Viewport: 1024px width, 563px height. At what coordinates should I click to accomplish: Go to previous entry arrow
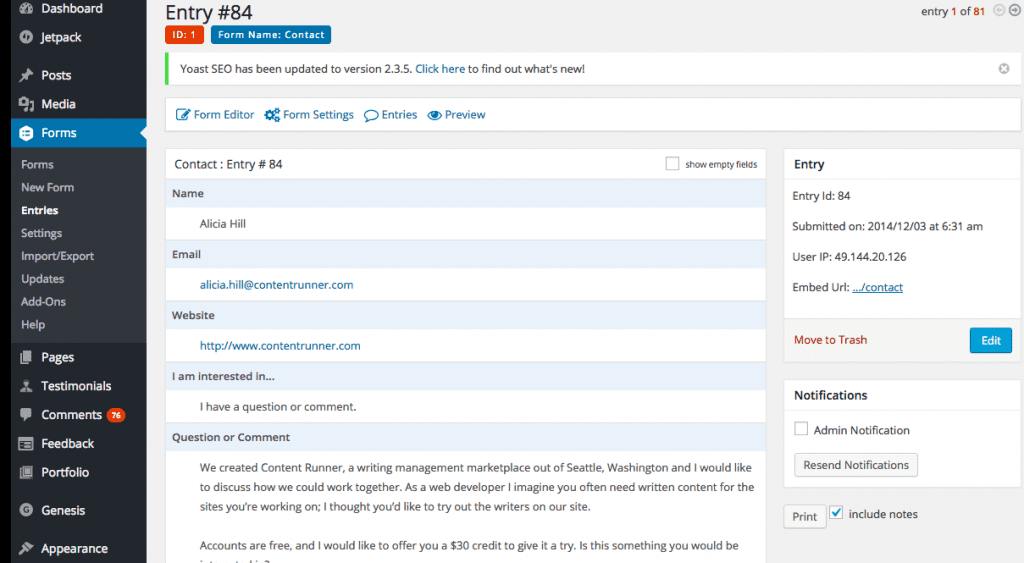coord(999,10)
